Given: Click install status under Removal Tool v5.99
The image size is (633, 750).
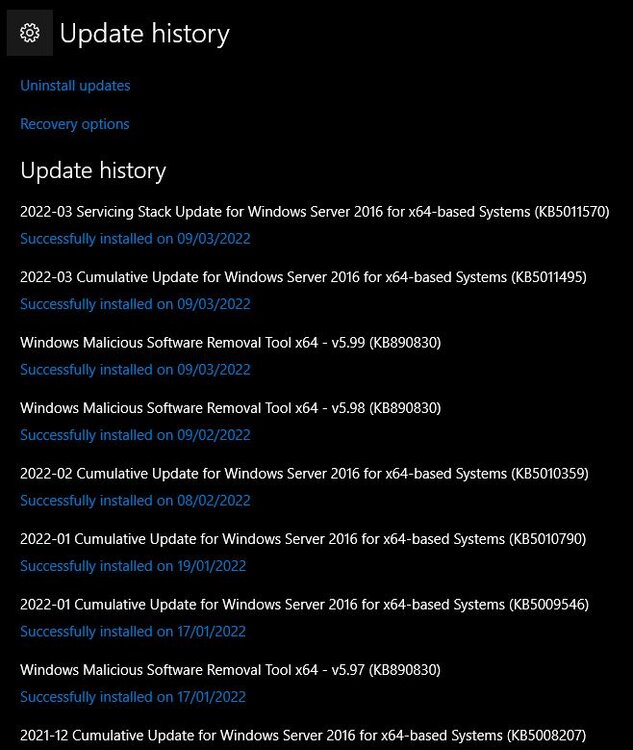Looking at the screenshot, I should [x=135, y=370].
